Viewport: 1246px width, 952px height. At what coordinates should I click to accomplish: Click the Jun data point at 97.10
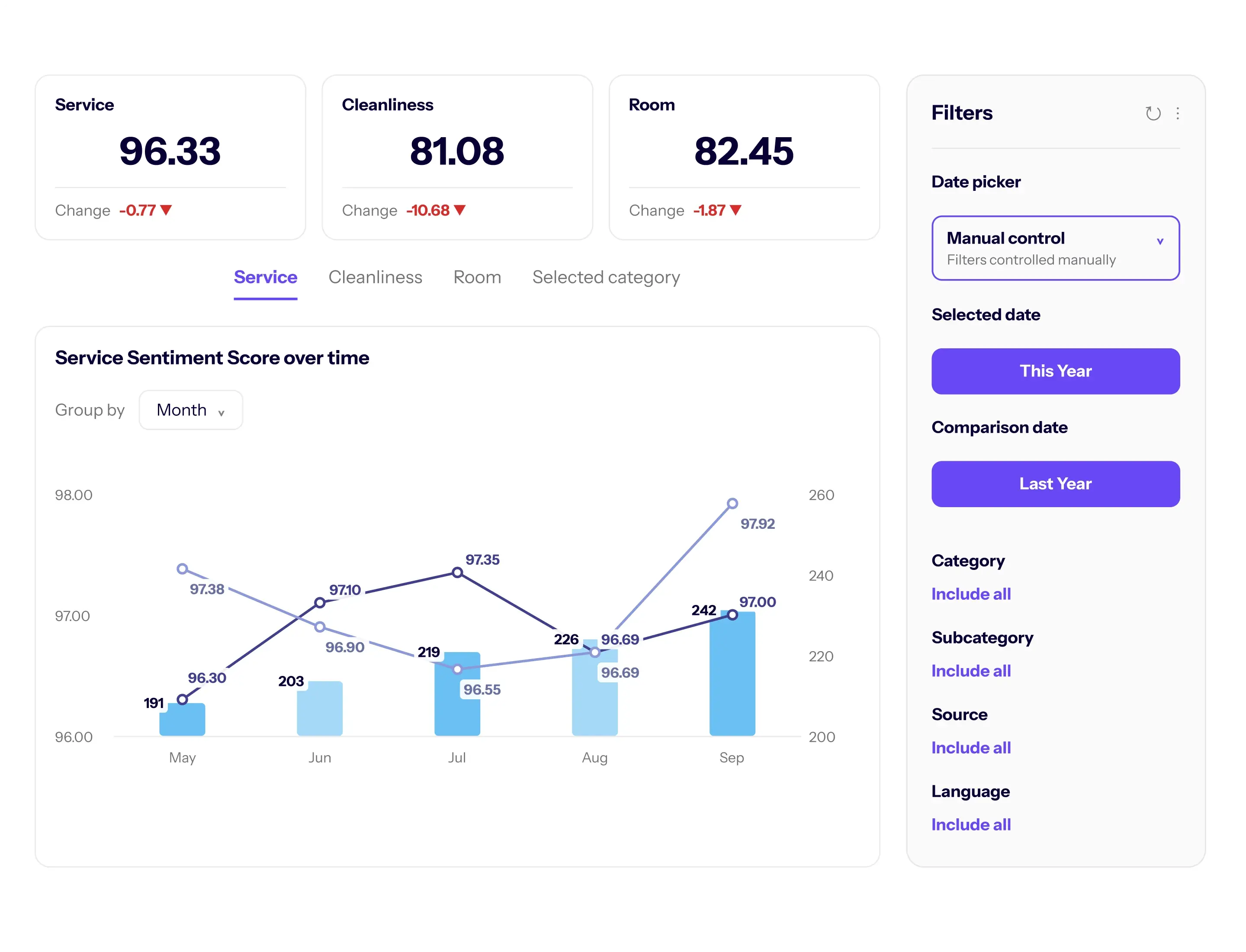[320, 602]
